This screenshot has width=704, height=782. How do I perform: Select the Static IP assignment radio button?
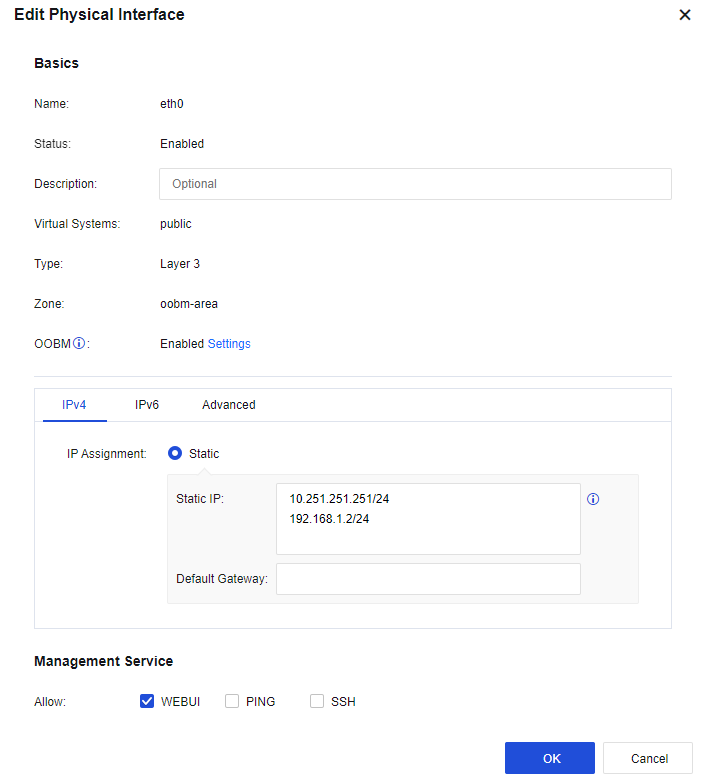(x=175, y=453)
